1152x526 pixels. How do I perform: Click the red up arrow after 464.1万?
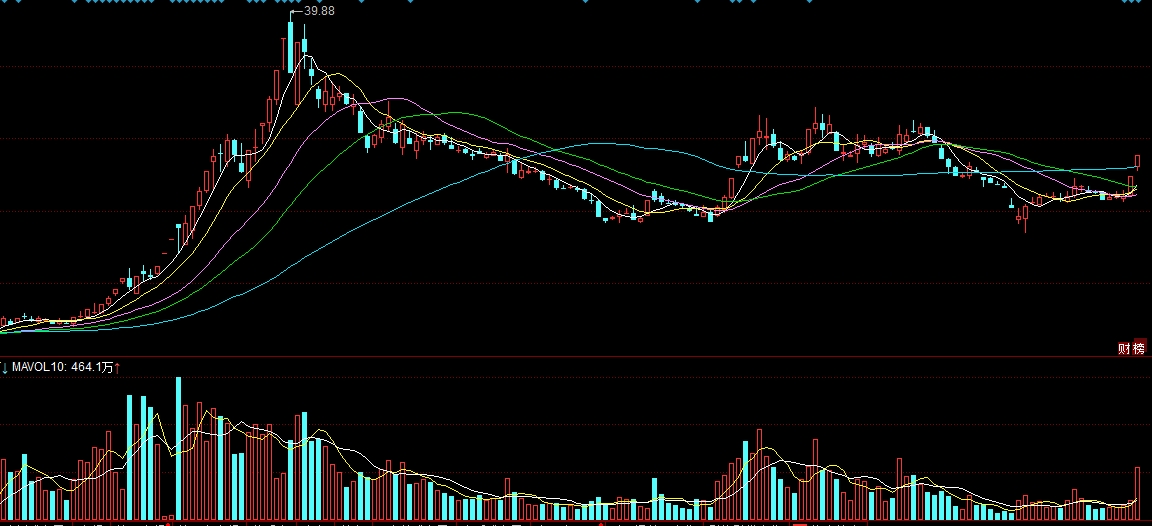pos(118,367)
